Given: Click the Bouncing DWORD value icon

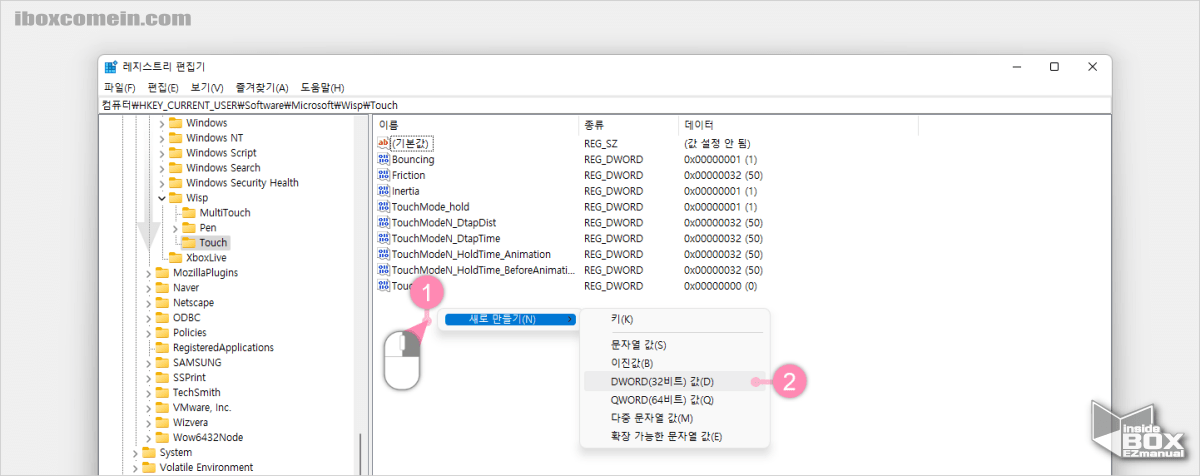Looking at the screenshot, I should pyautogui.click(x=383, y=159).
